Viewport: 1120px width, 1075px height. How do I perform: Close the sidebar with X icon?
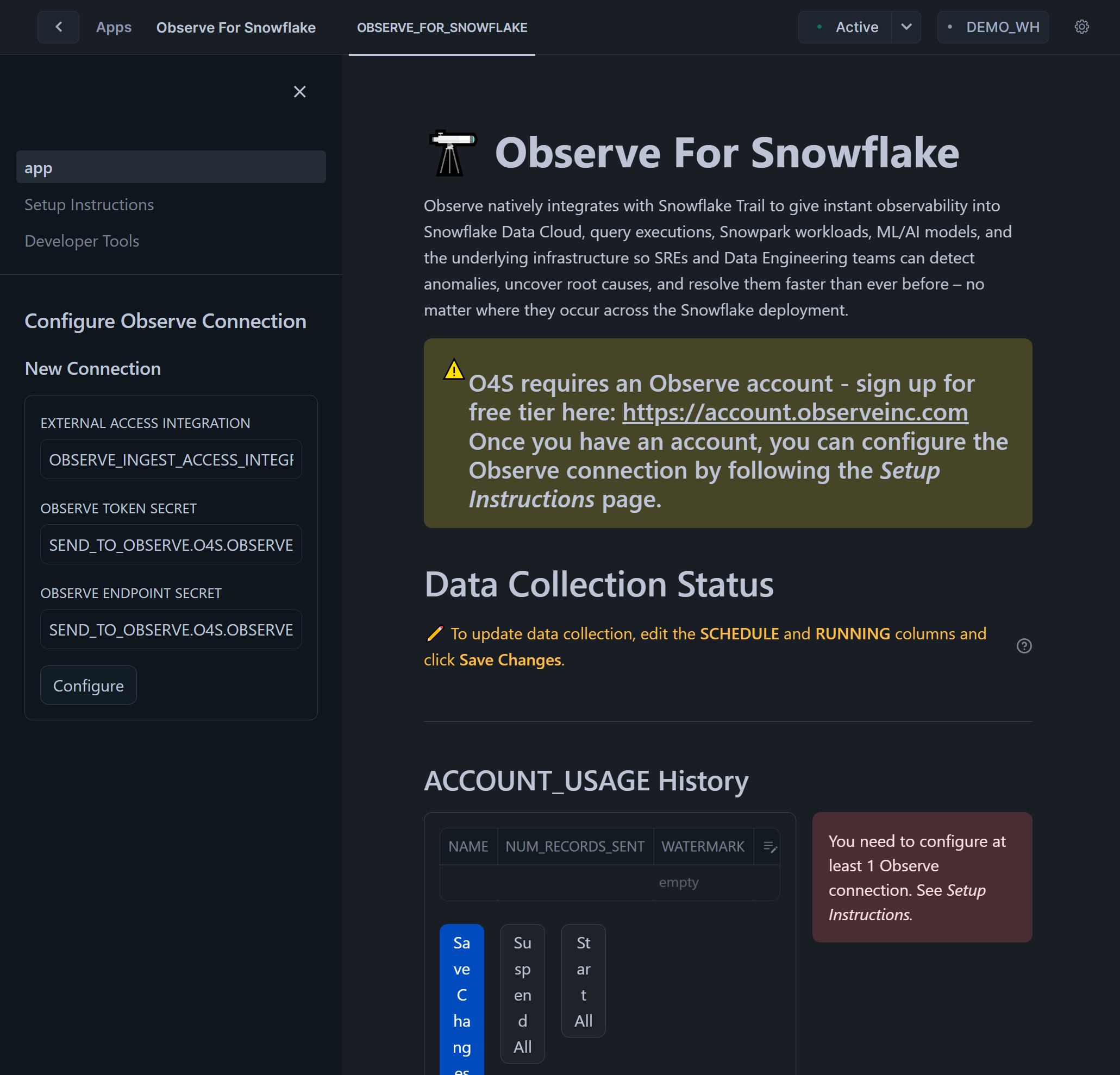tap(299, 91)
